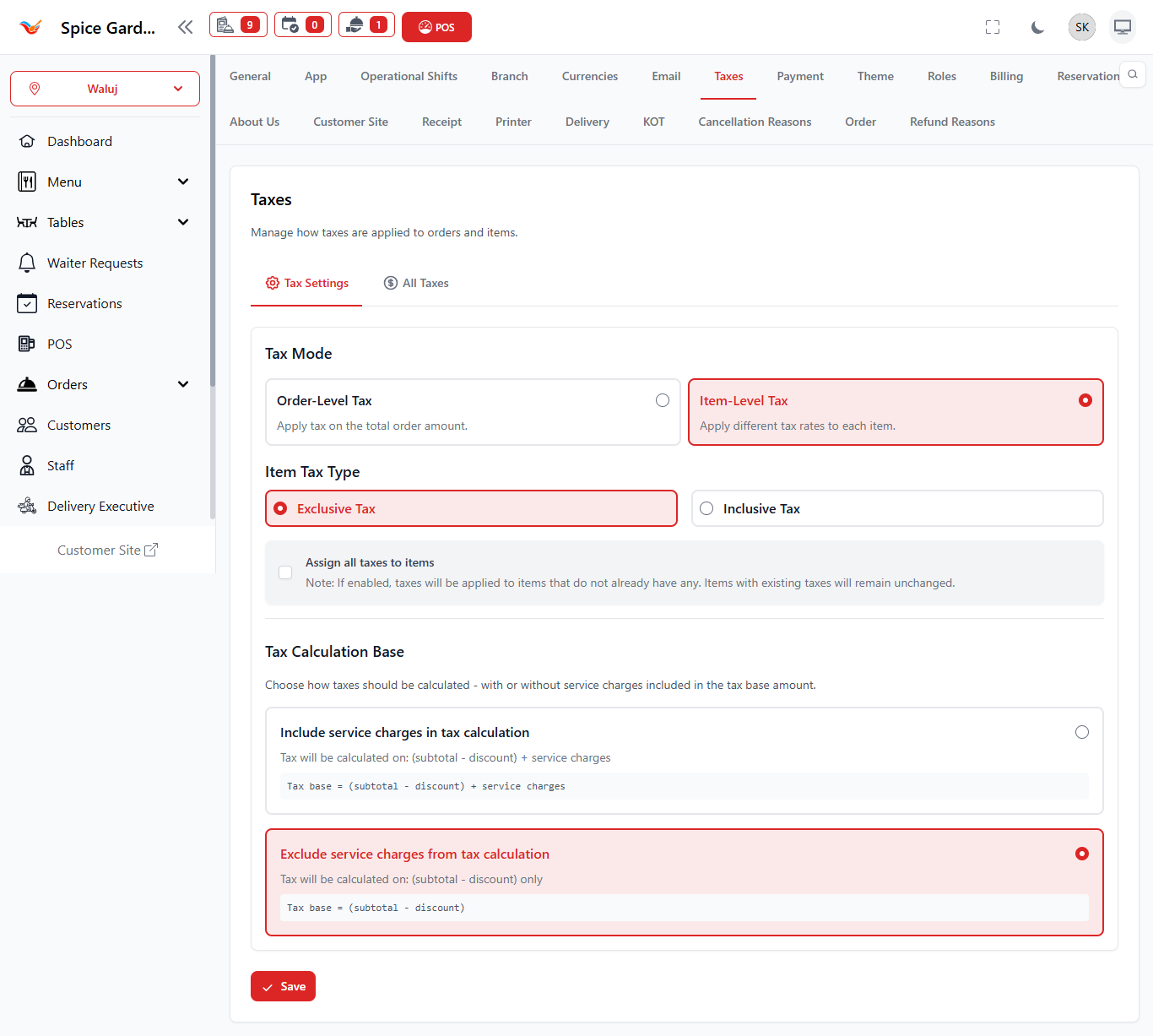The width and height of the screenshot is (1153, 1036).
Task: Click the monitor display icon
Action: (x=1122, y=27)
